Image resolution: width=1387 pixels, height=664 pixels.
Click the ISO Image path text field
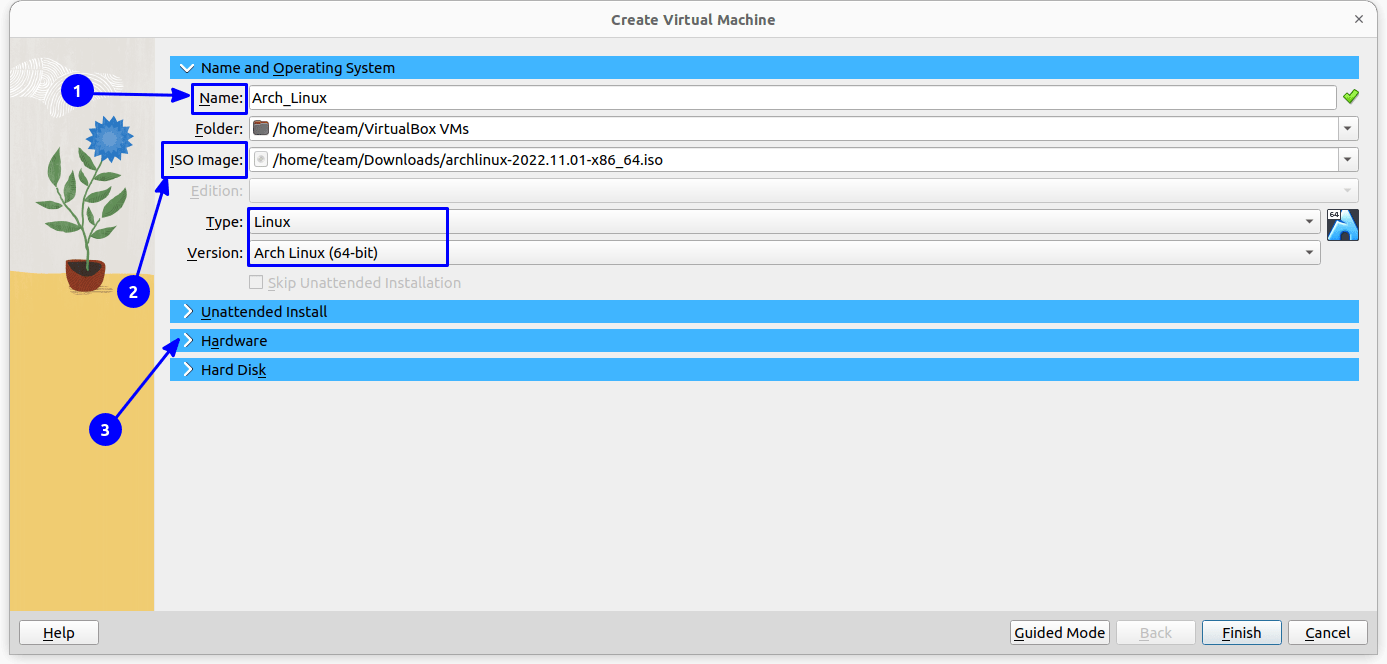[x=700, y=159]
